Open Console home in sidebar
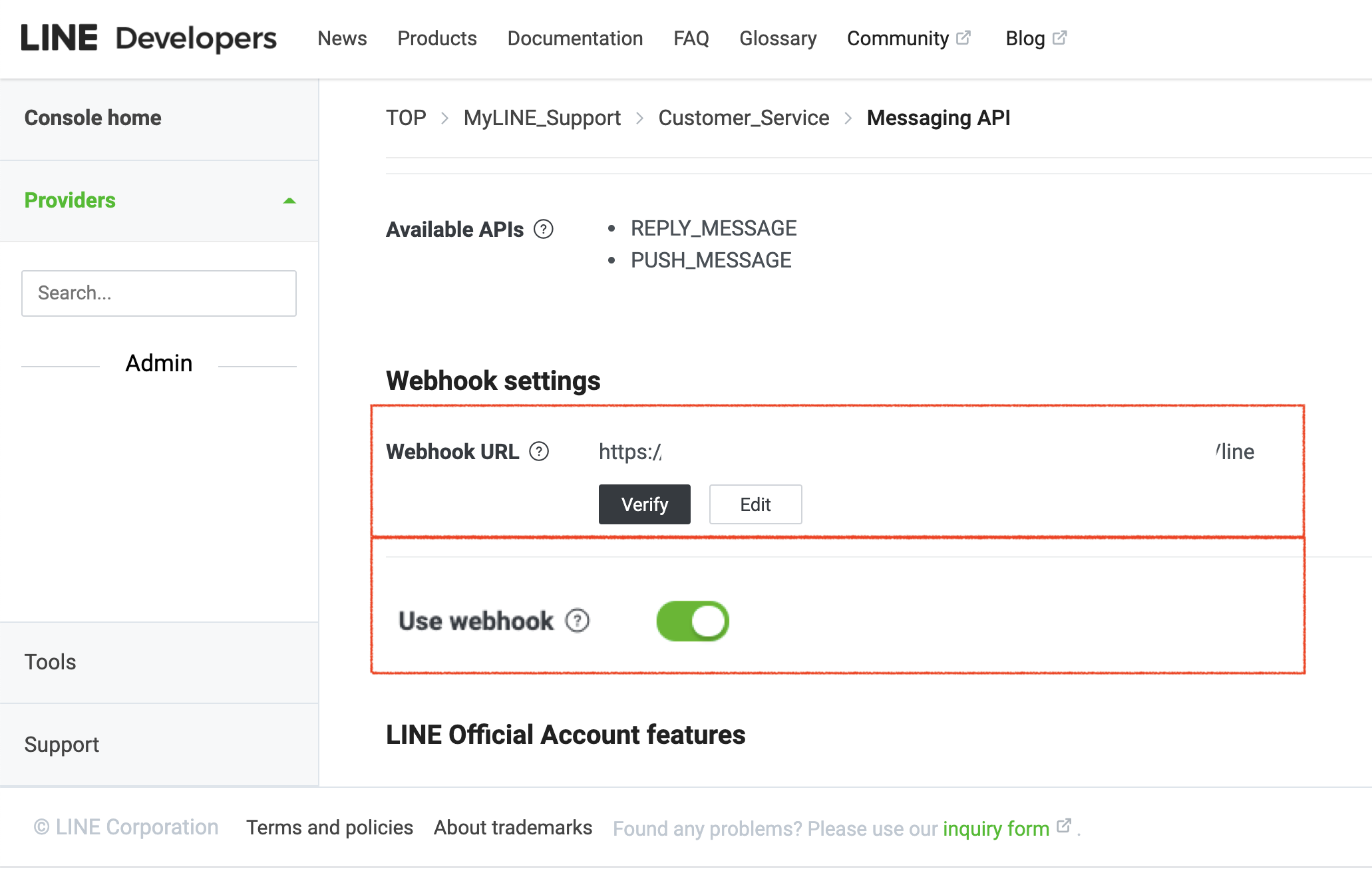Image resolution: width=1372 pixels, height=869 pixels. [x=93, y=118]
